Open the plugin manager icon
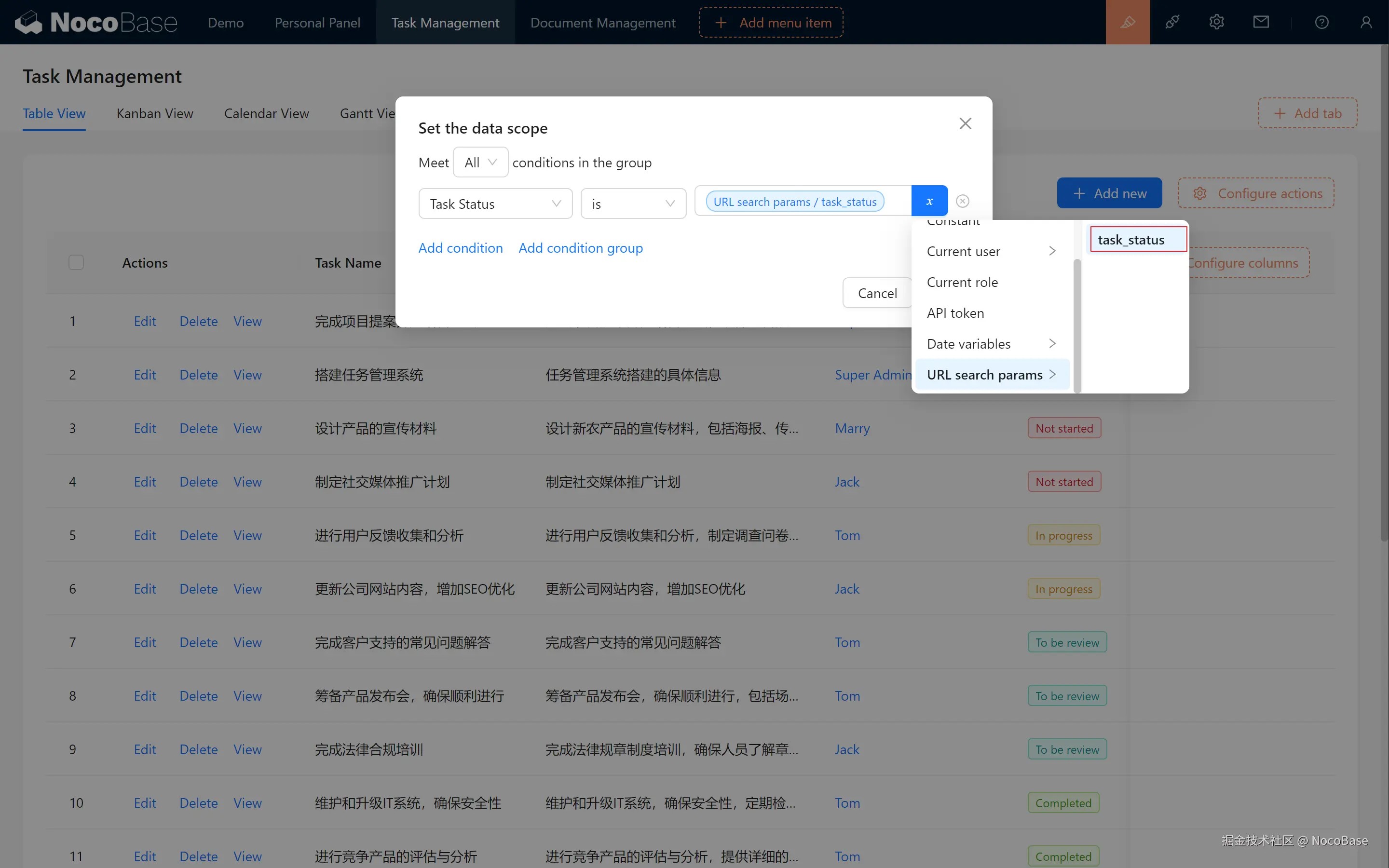The width and height of the screenshot is (1389, 868). tap(1172, 22)
